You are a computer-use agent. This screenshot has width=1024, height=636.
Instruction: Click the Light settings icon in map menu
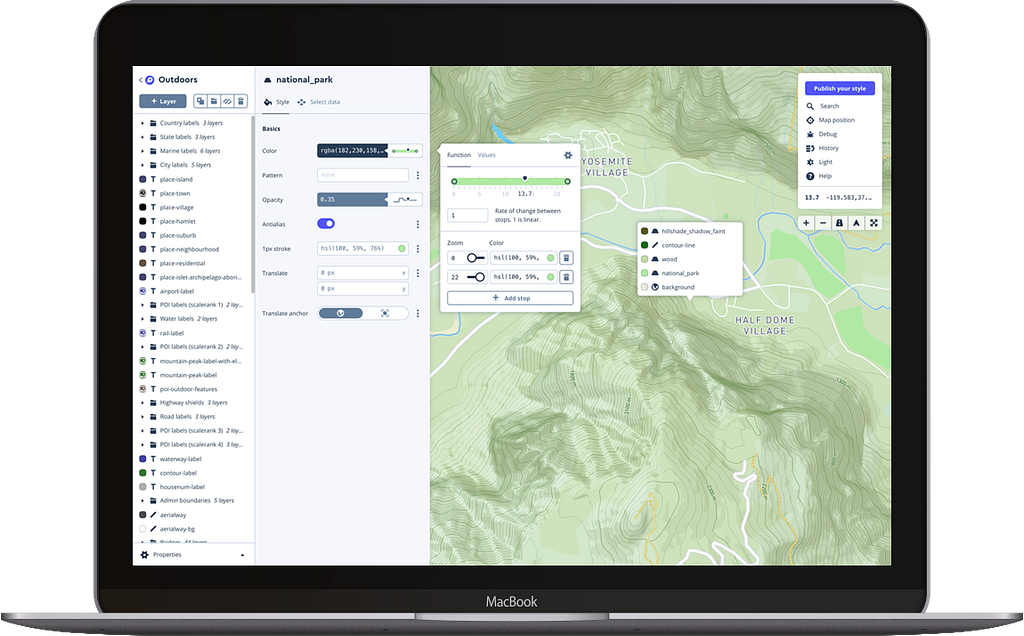pos(810,162)
